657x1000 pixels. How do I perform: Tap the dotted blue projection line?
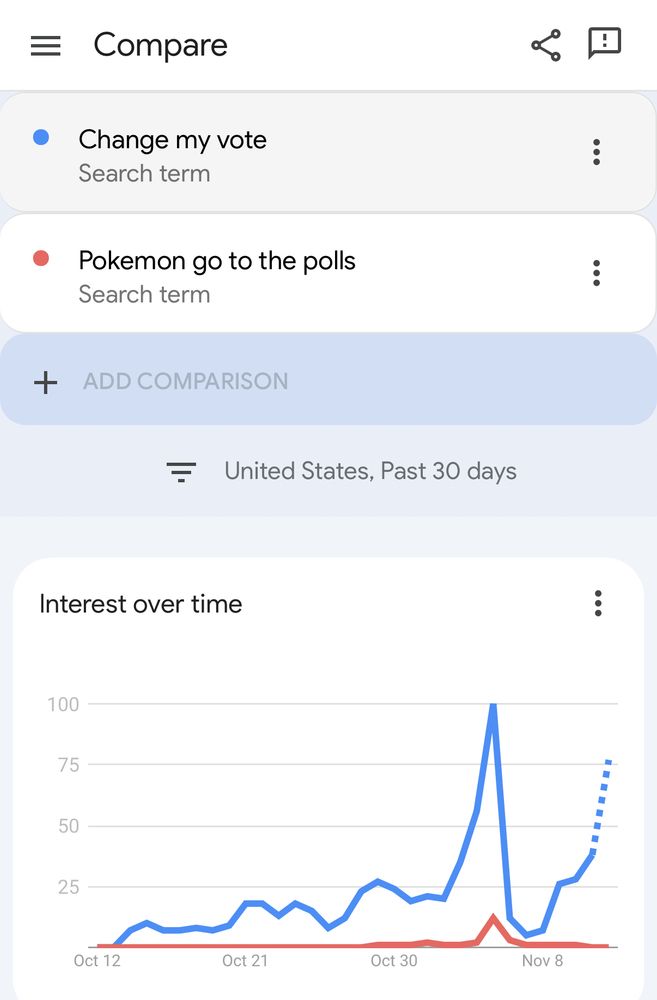point(601,807)
